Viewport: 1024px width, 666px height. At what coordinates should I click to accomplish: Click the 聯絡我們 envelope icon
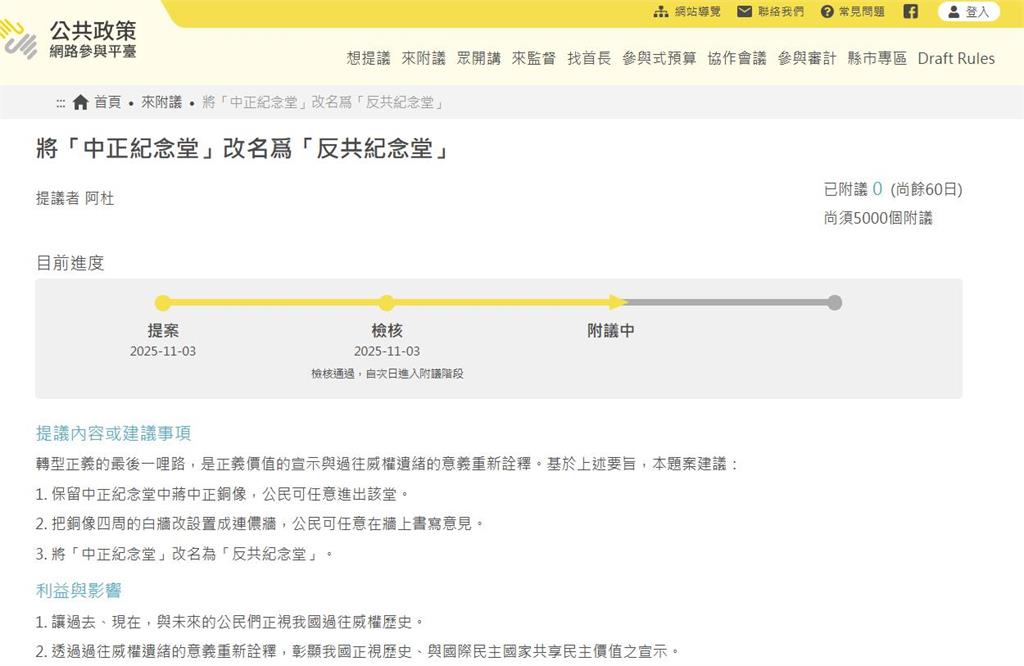[x=744, y=12]
